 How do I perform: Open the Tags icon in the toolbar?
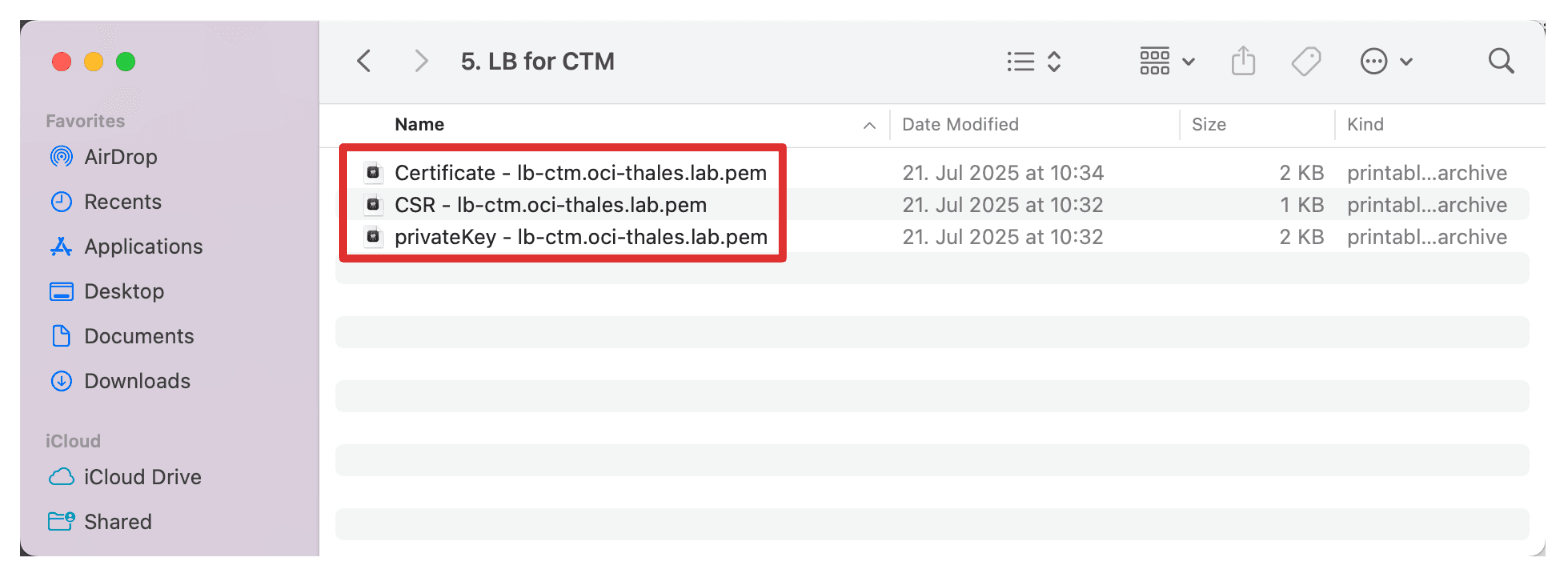[1306, 62]
